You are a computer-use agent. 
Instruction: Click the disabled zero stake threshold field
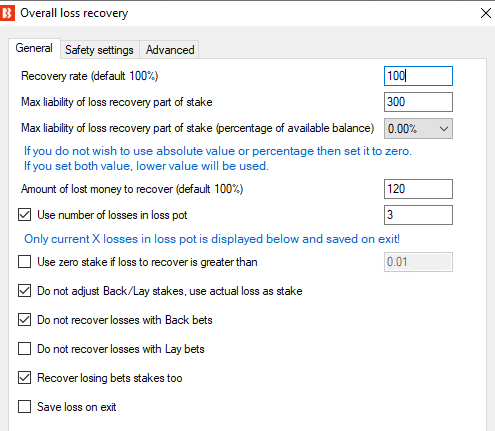tap(418, 262)
